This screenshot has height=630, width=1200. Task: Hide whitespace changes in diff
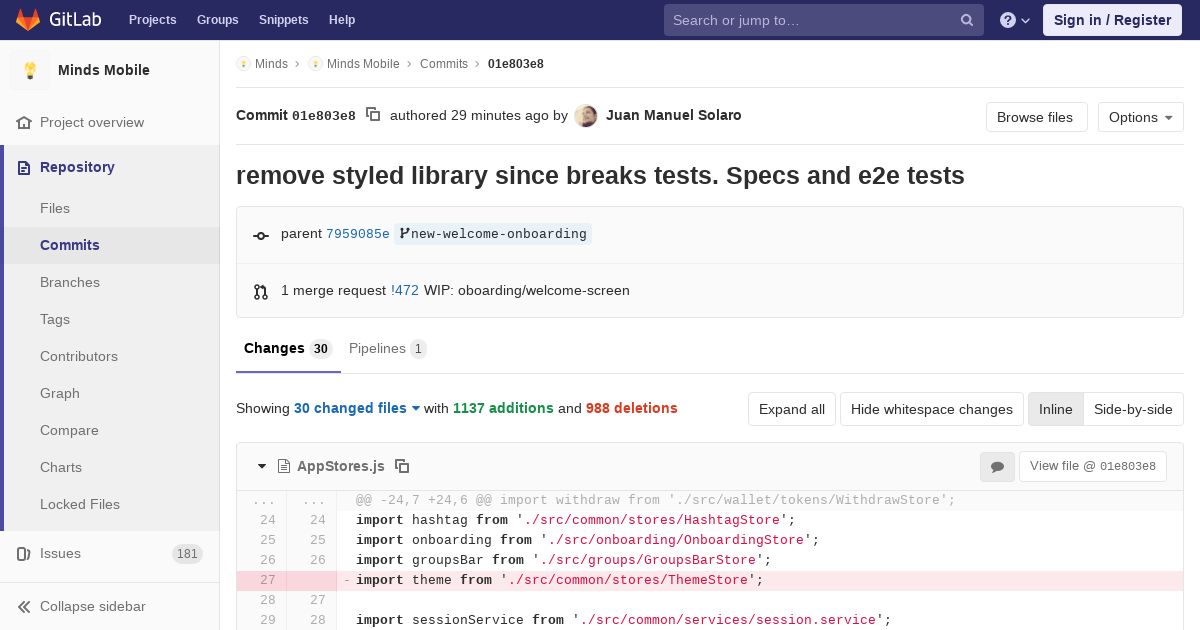click(x=932, y=409)
